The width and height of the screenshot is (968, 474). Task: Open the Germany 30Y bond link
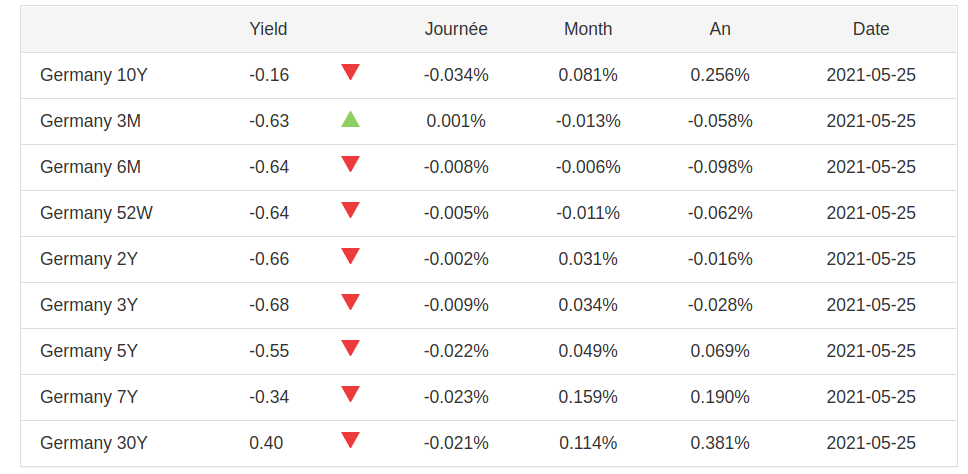[x=94, y=443]
